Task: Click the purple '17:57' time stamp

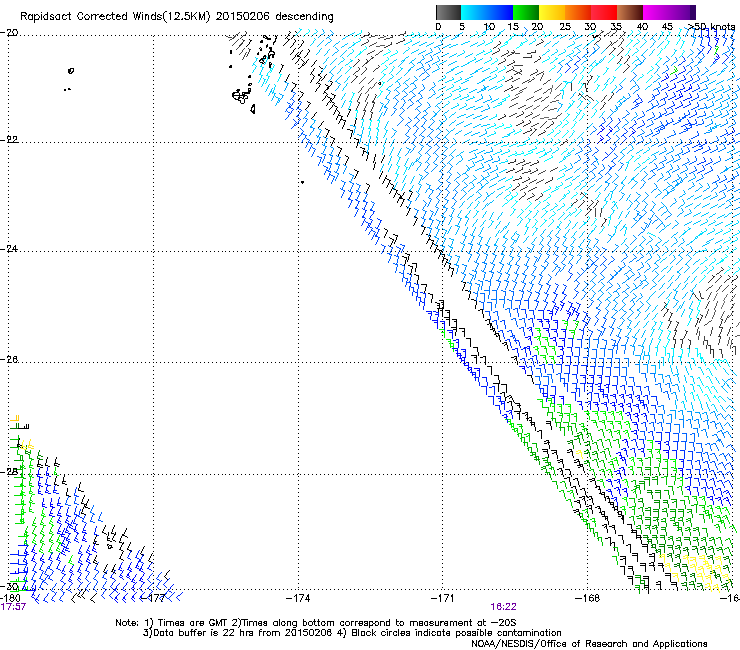Action: click(x=13, y=607)
